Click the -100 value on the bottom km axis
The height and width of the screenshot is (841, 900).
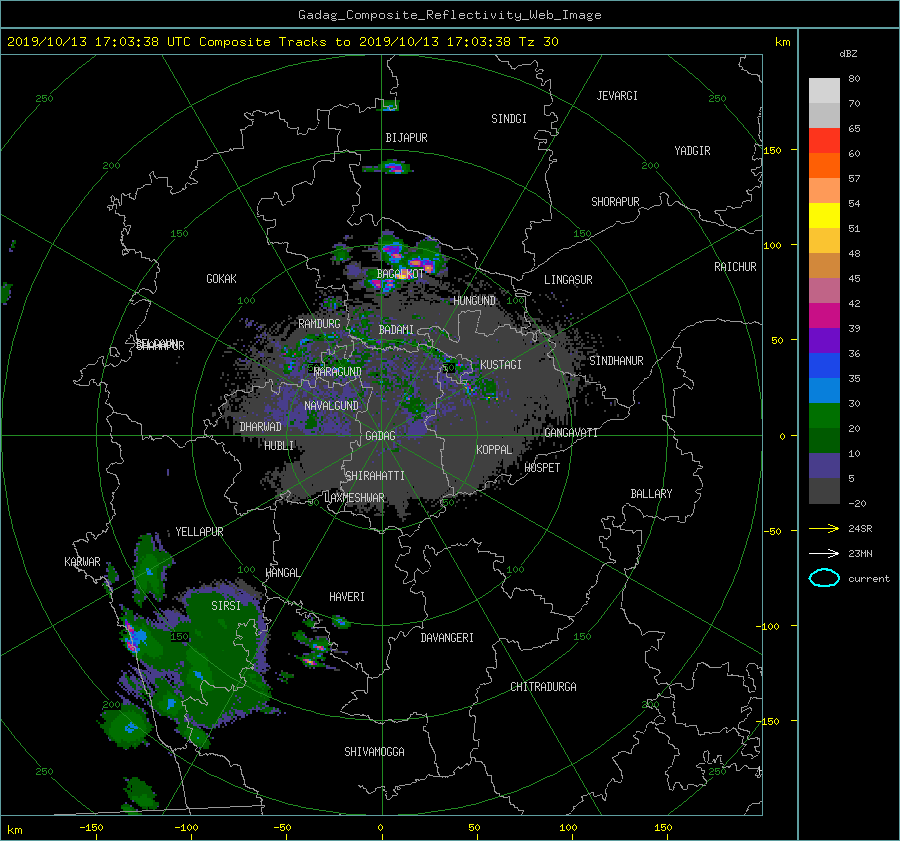185,828
